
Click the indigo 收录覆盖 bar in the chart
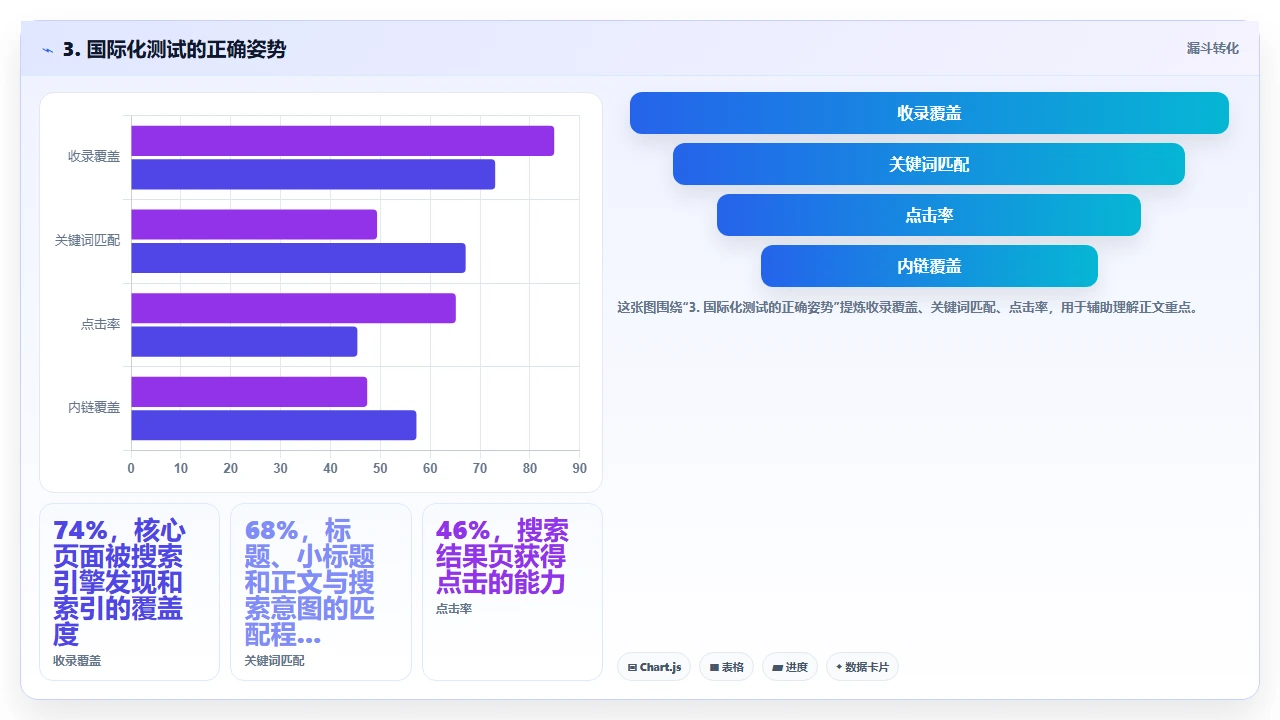(313, 174)
